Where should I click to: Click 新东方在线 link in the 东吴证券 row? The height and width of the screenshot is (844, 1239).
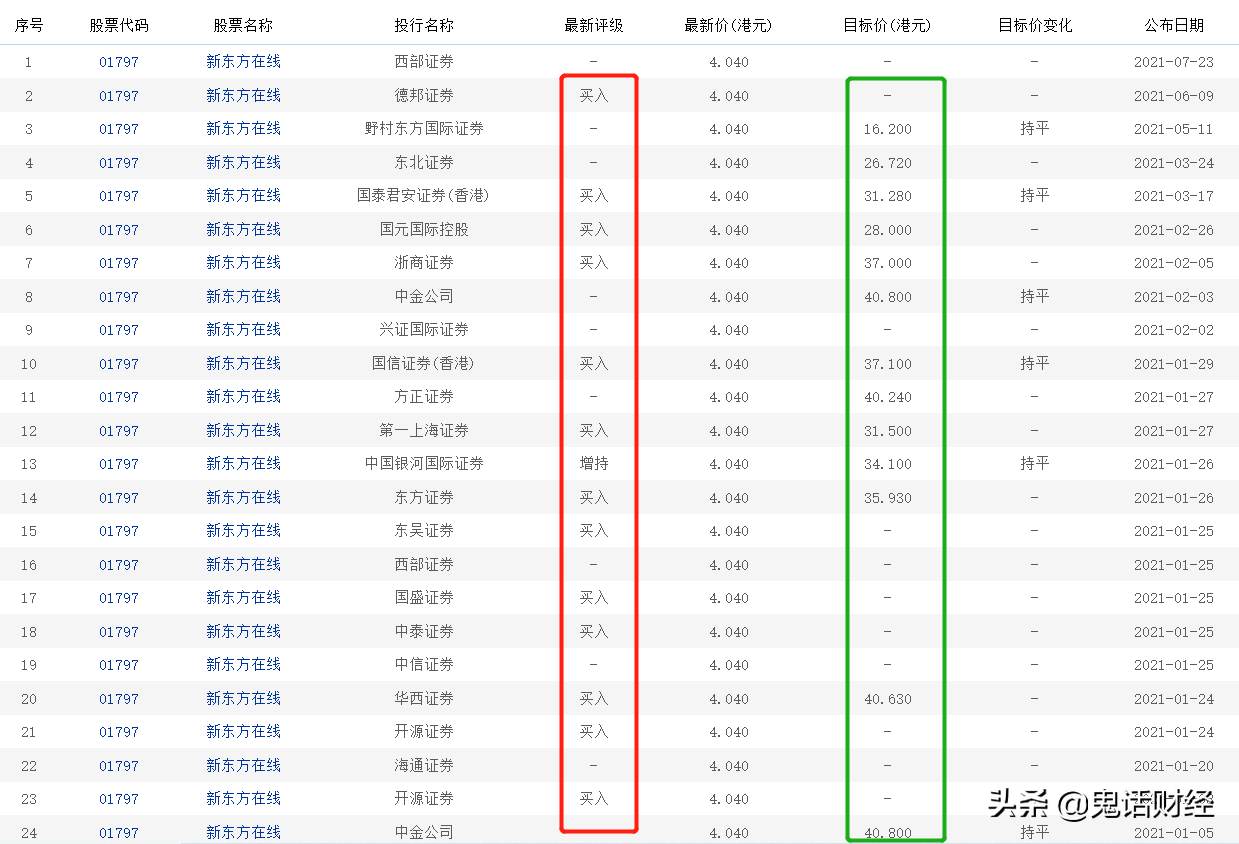(x=244, y=531)
